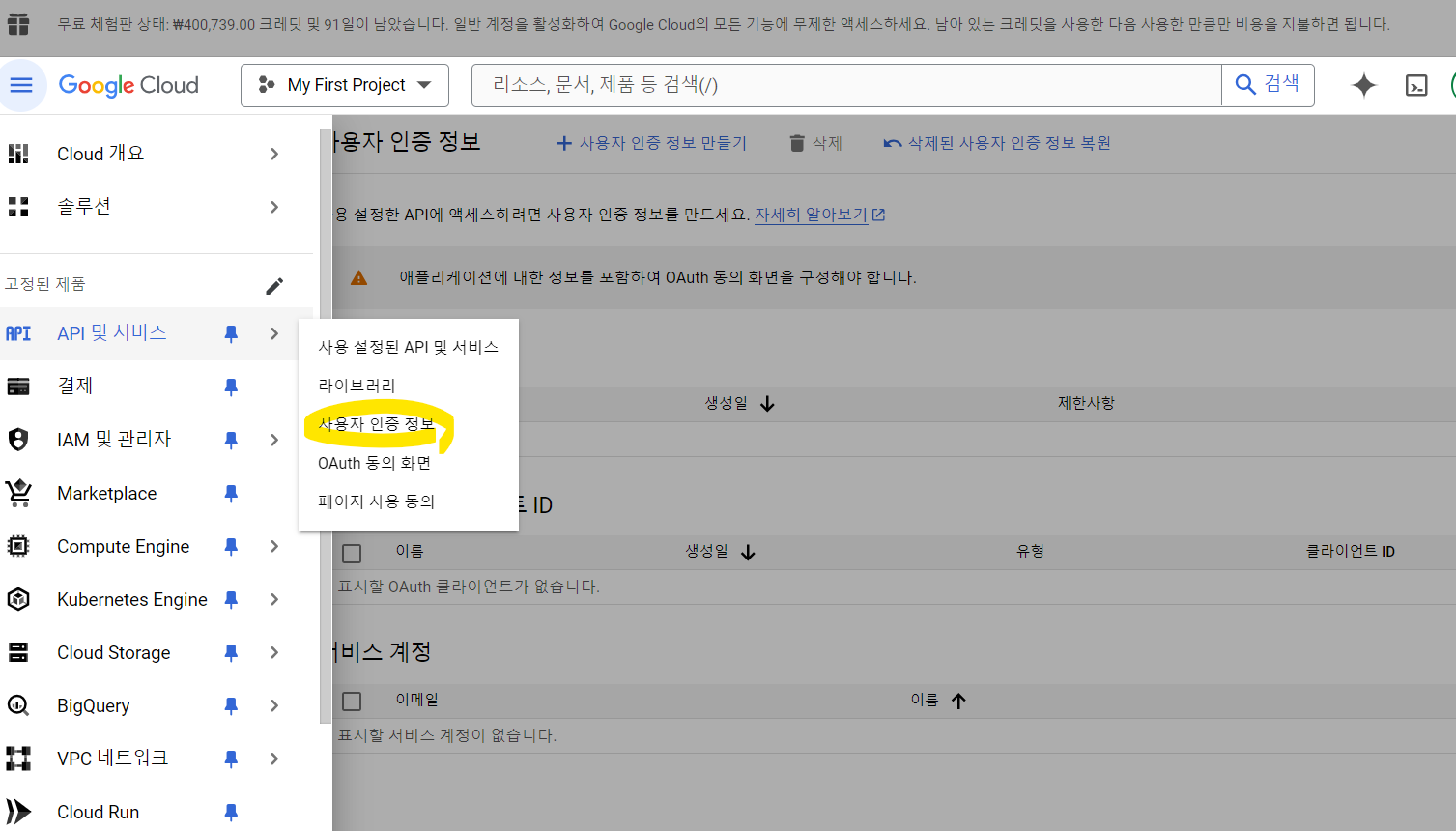Expand Cloud Storage submenu chevron
This screenshot has width=1456, height=831.
274,652
